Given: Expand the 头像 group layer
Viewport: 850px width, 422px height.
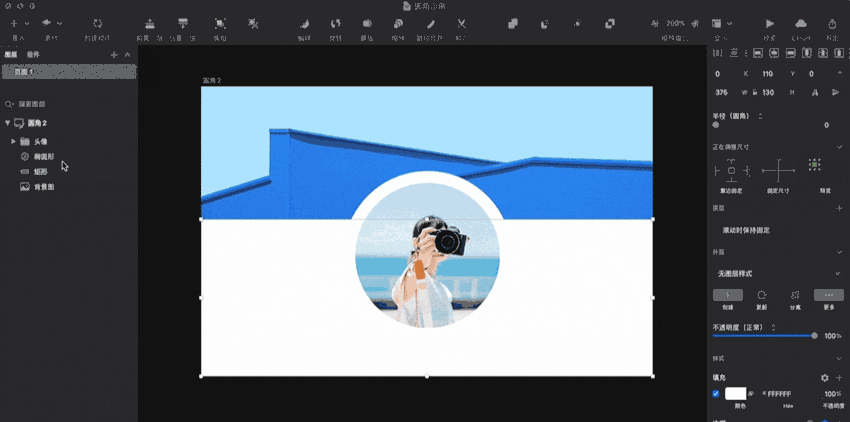Looking at the screenshot, I should click(x=14, y=142).
